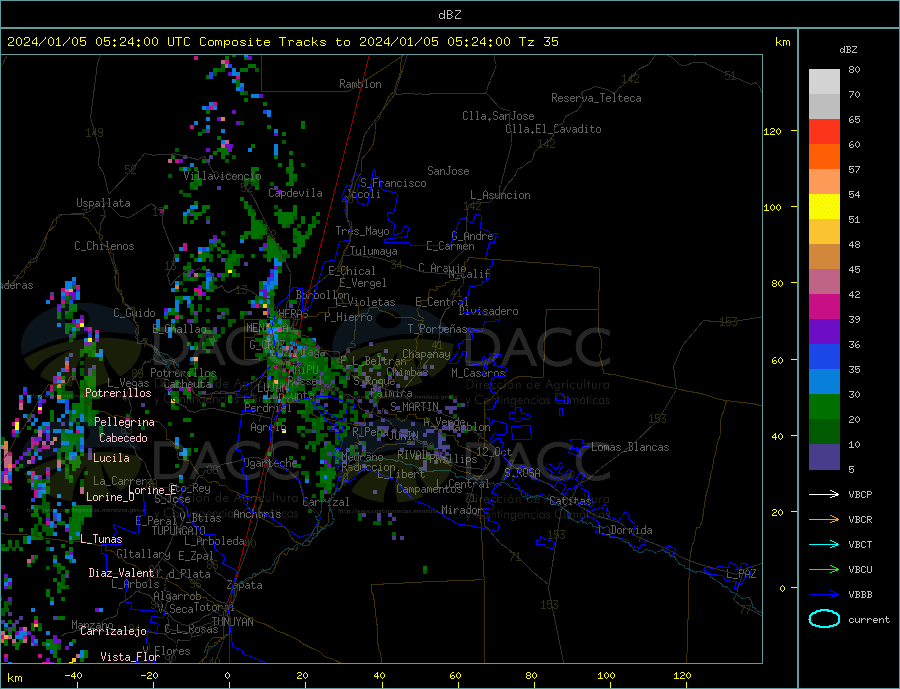Click the 'S_MARTIN' map label
This screenshot has width=900, height=689.
pos(414,407)
